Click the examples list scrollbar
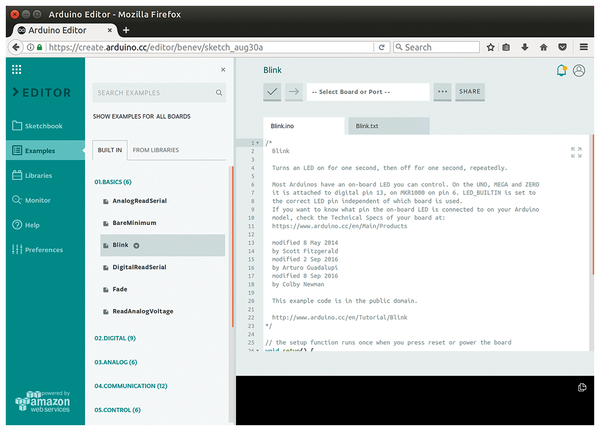 [232, 247]
